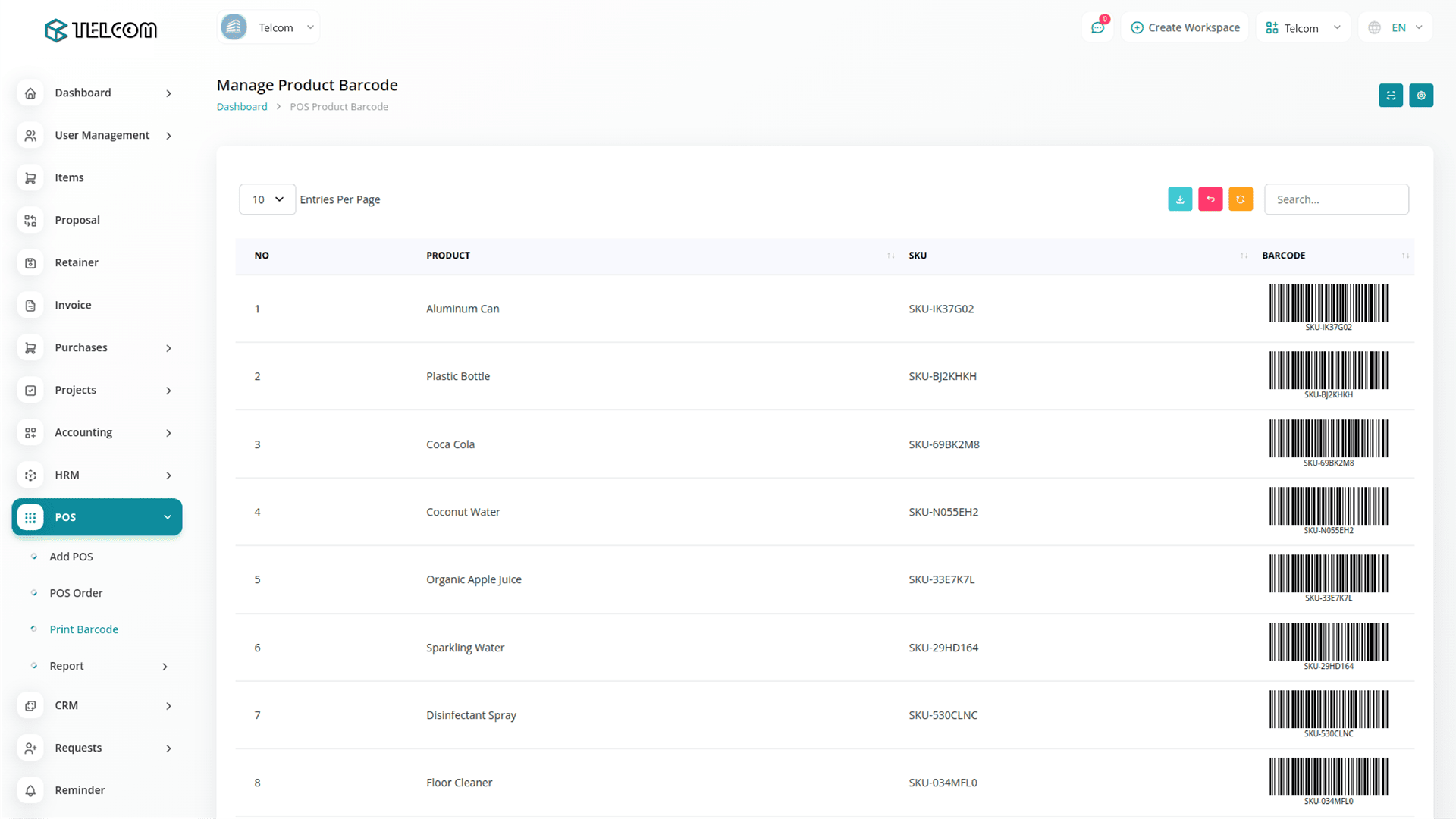The width and height of the screenshot is (1456, 819).
Task: Click the teal download export icon
Action: click(x=1180, y=199)
